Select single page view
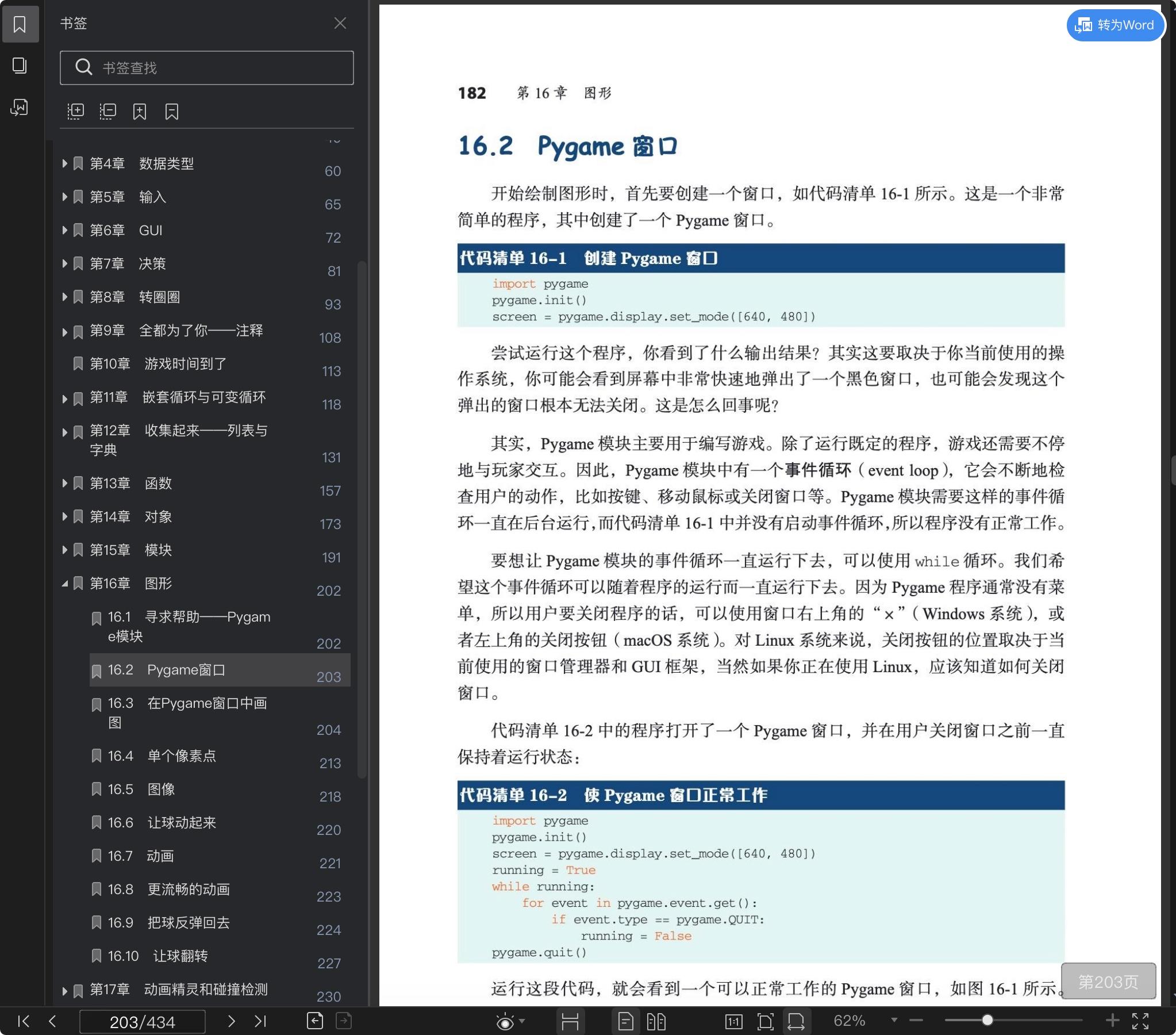The height and width of the screenshot is (1035, 1176). pyautogui.click(x=625, y=1021)
